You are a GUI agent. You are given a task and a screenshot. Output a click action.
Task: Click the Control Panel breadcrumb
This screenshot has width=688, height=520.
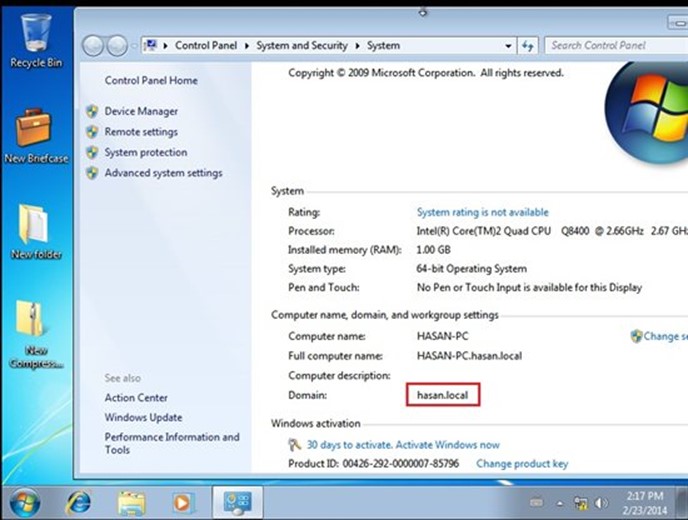pyautogui.click(x=206, y=46)
